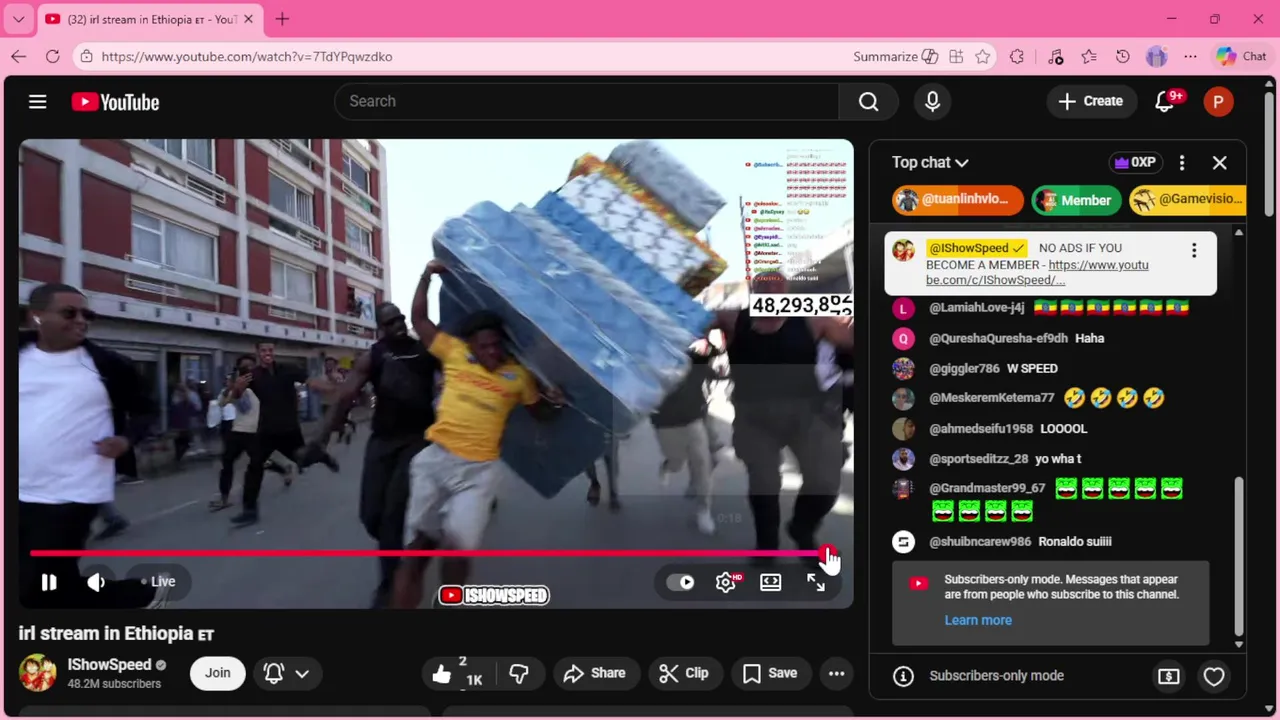
Task: Open live chat options menu
Action: pos(1182,162)
